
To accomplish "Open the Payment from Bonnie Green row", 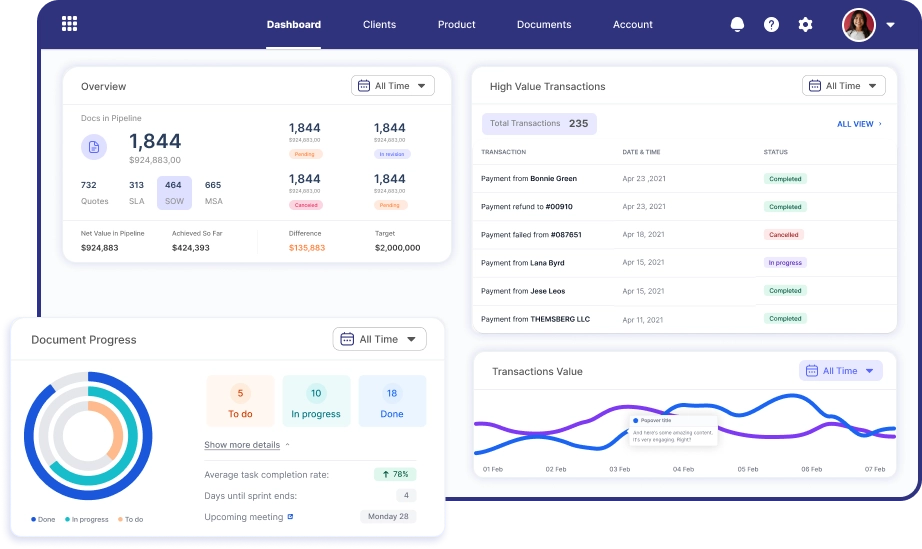I will click(529, 179).
